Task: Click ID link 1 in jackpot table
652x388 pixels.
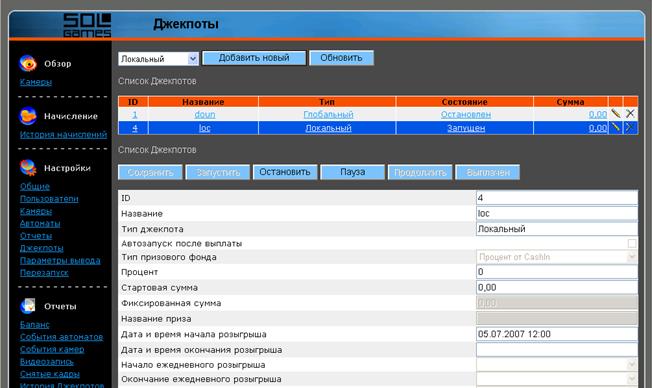Action: tap(135, 114)
